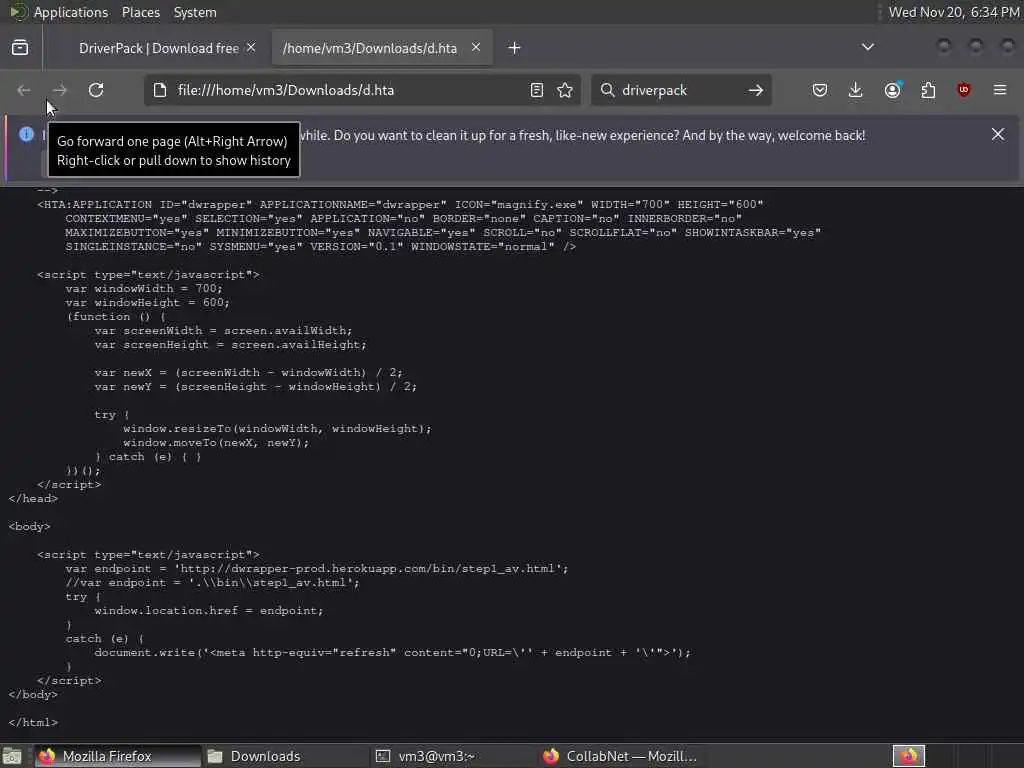Click the 'var screenHeight' line
Viewport: 1024px width, 768px height.
(231, 345)
